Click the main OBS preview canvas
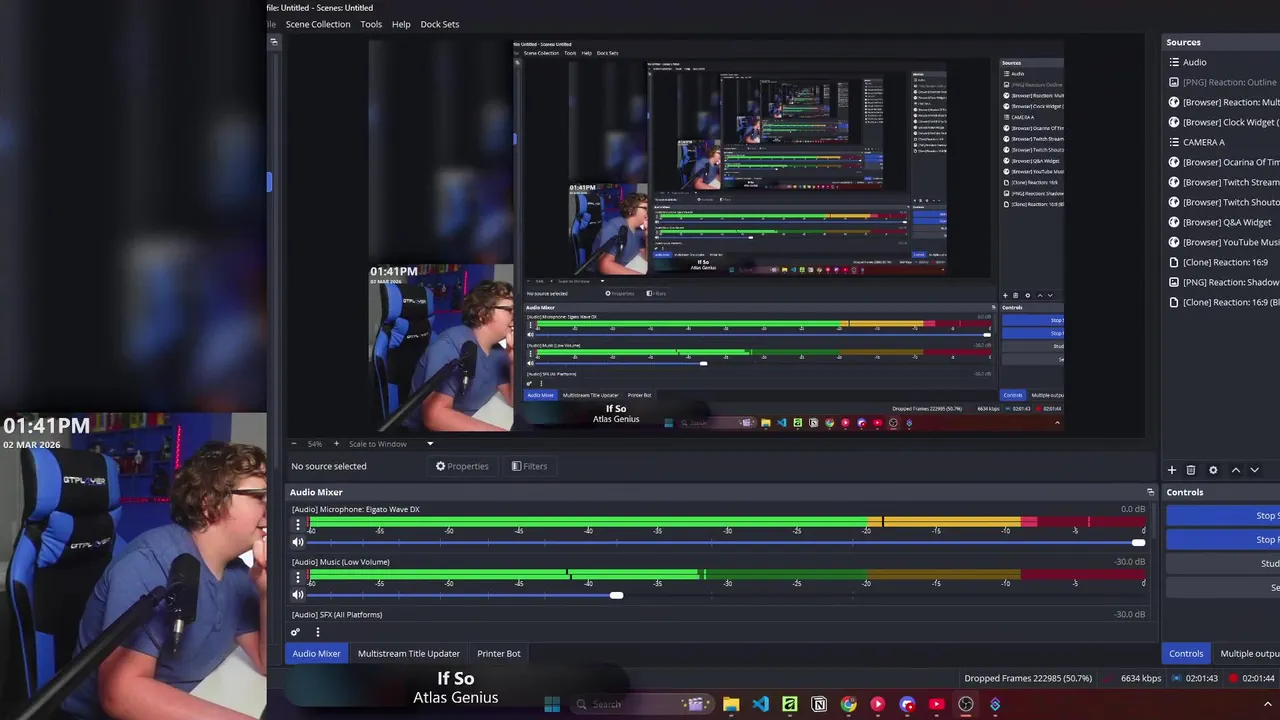Screen dimensions: 1280x720 716,237
